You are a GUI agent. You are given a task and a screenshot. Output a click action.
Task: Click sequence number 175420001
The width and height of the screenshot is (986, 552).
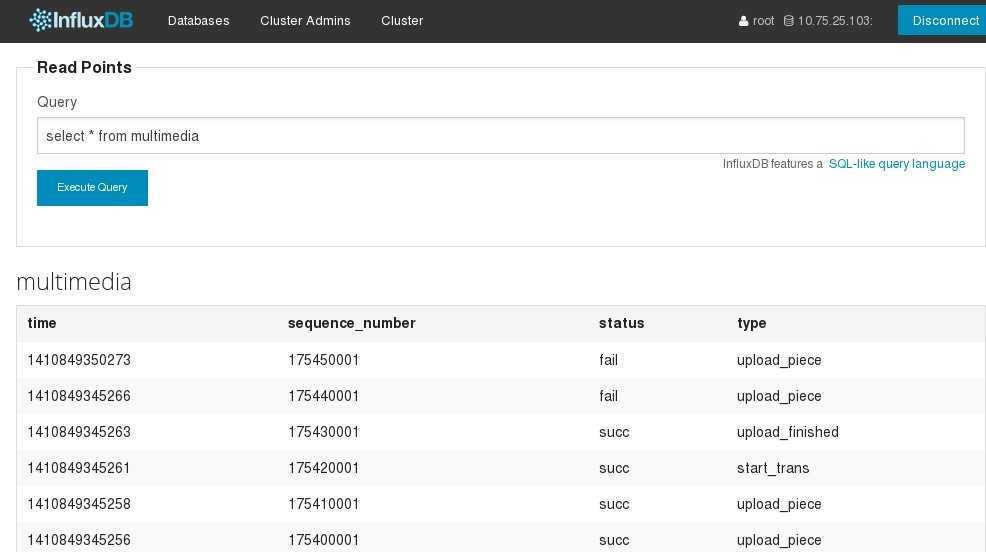tap(324, 468)
